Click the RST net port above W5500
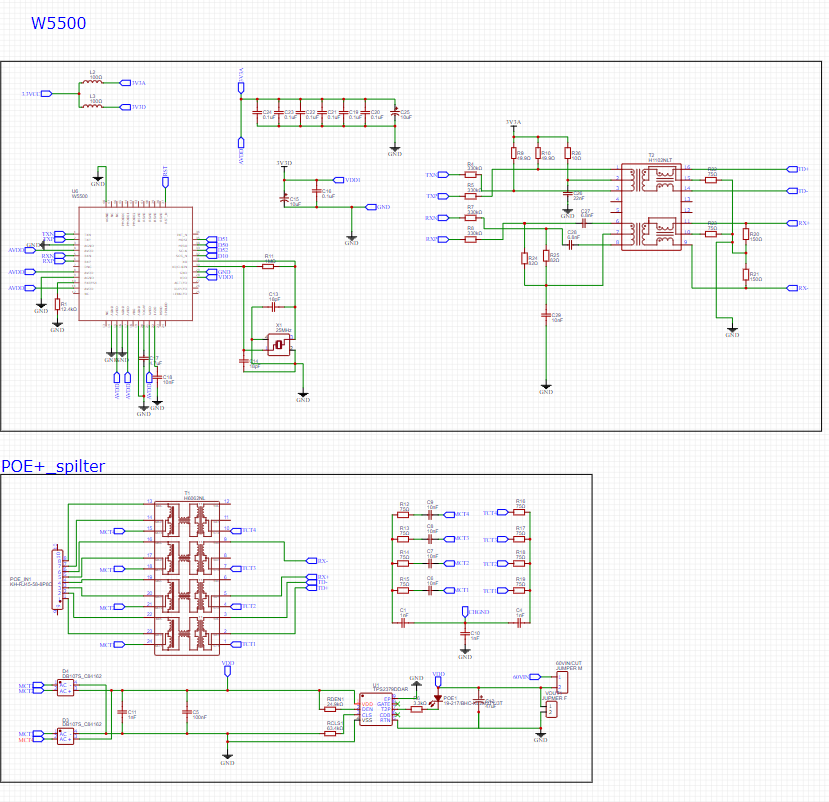This screenshot has width=829, height=802. click(x=165, y=182)
